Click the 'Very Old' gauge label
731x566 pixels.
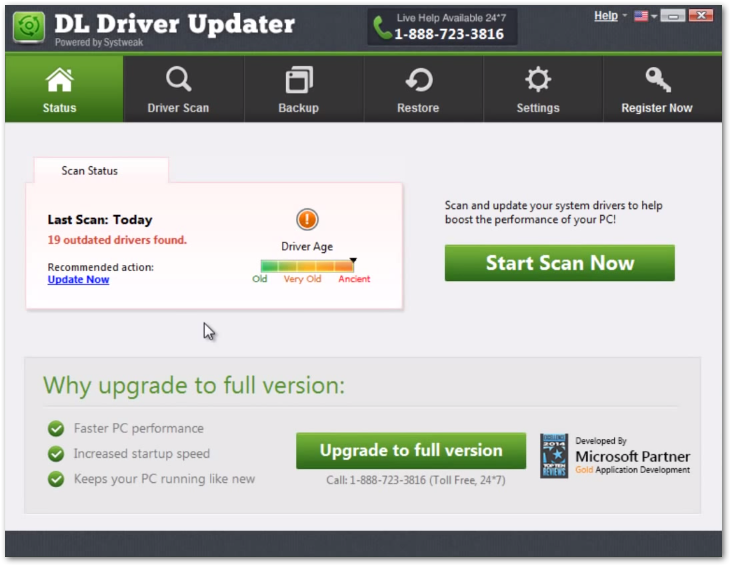pos(303,279)
